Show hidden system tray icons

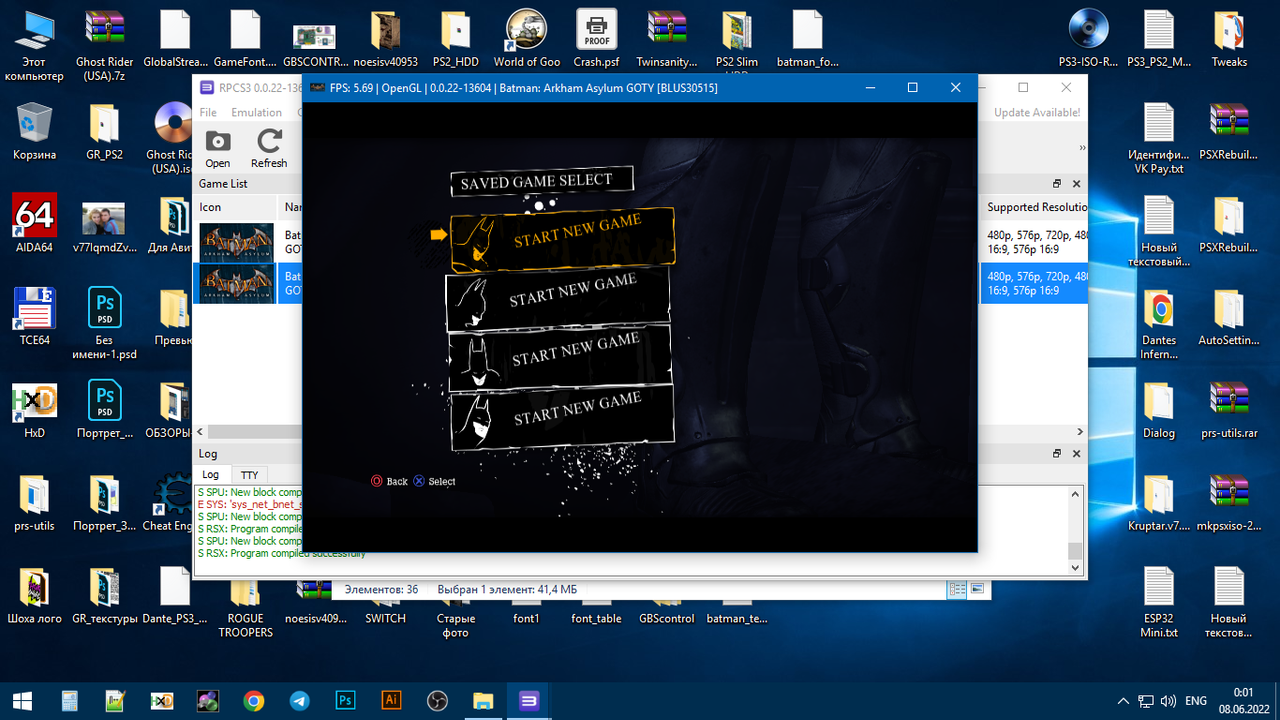click(x=1123, y=701)
